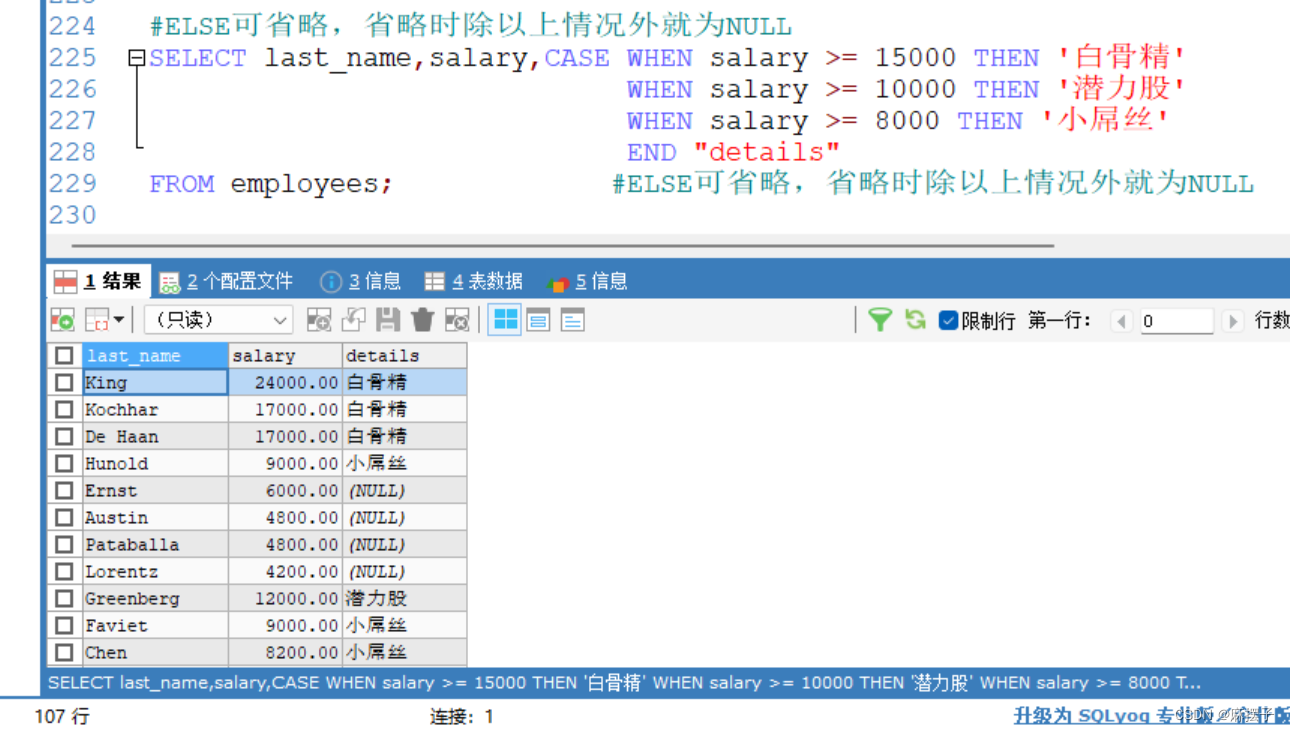Check the Greenberg row checkbox
The image size is (1290, 732).
coord(65,598)
